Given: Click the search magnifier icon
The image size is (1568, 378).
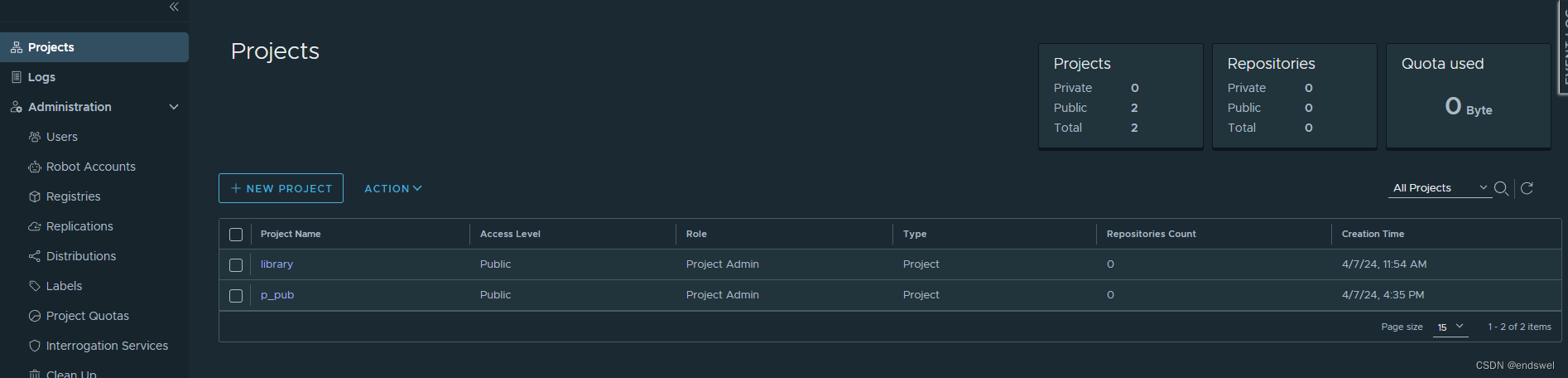Looking at the screenshot, I should tap(1501, 188).
